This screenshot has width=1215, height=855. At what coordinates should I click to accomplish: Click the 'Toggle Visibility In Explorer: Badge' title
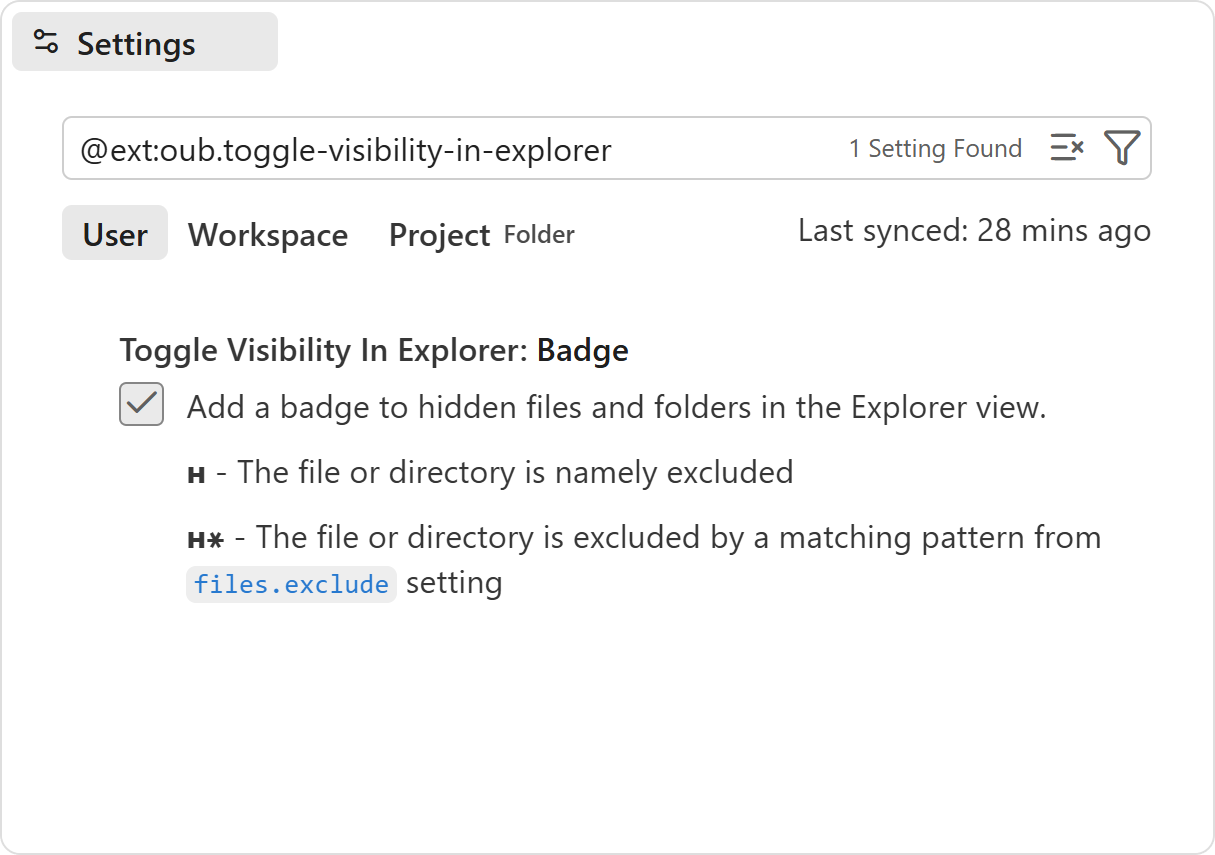(374, 350)
